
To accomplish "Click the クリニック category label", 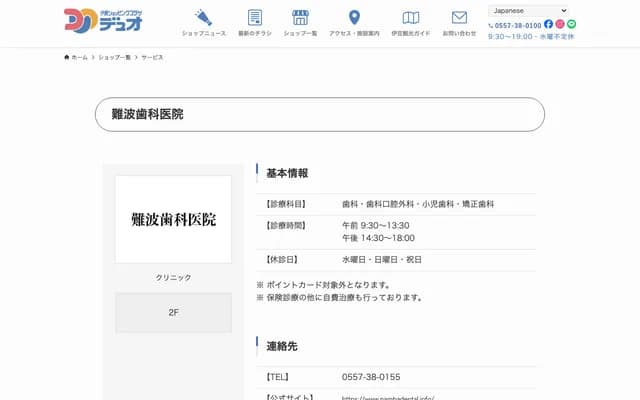I will click(173, 278).
